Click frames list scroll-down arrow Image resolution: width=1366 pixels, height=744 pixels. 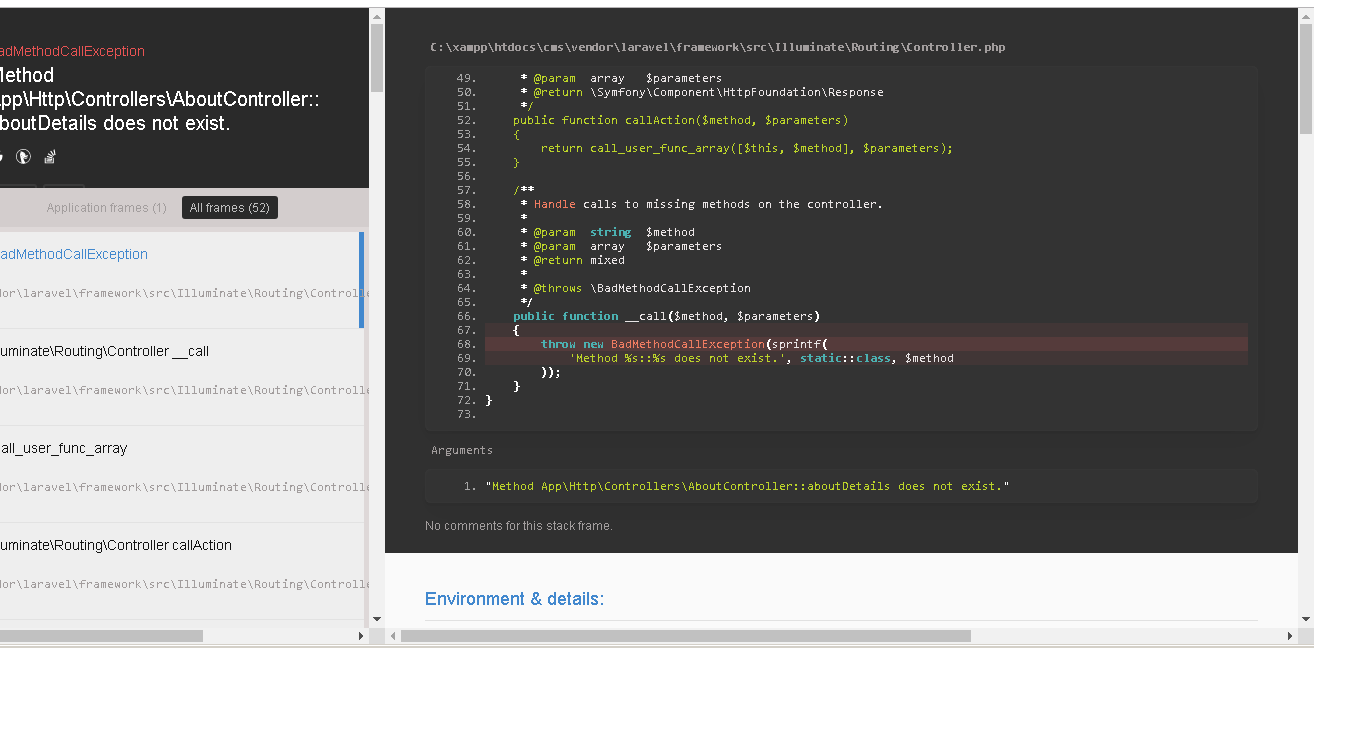click(x=377, y=619)
